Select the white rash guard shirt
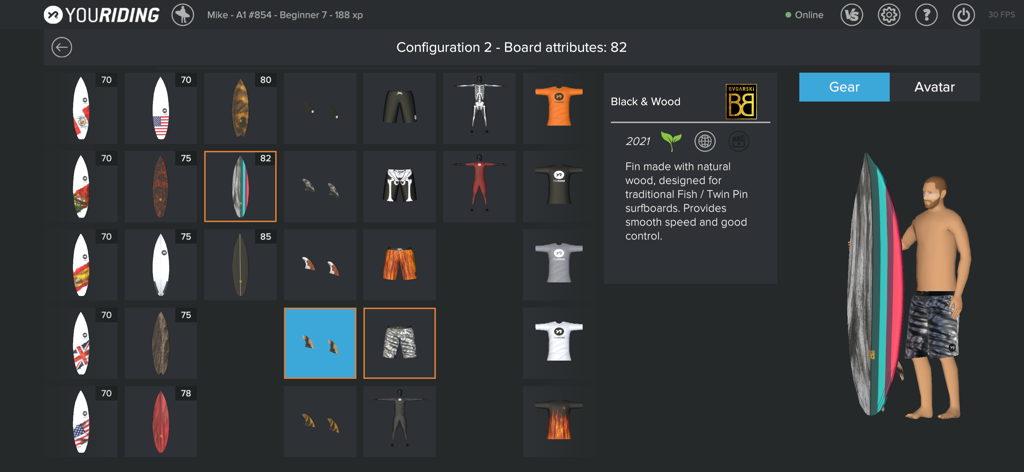Screen dimensions: 1024x472 point(558,343)
